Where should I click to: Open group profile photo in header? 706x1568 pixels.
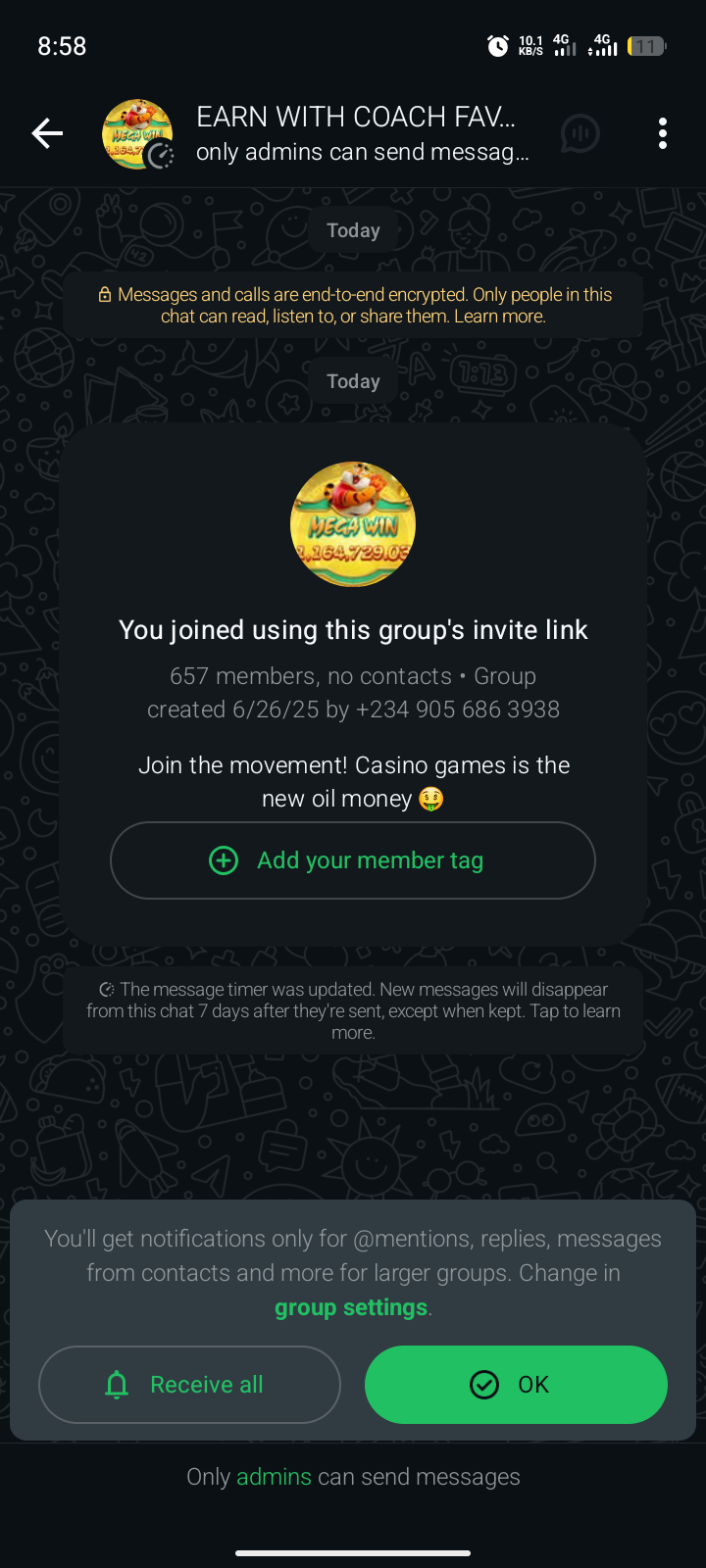point(137,134)
